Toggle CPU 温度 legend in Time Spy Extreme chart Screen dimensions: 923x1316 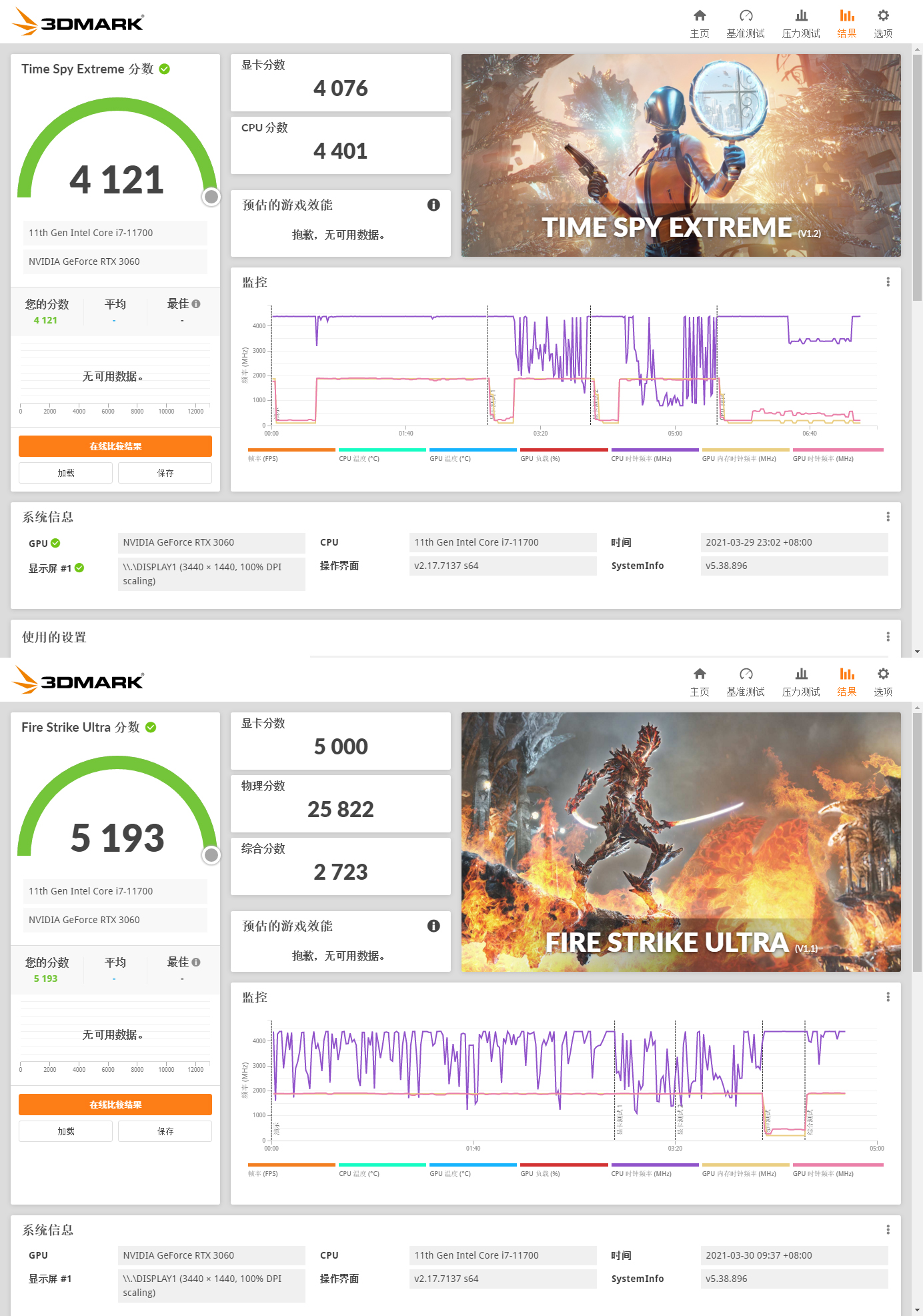[x=382, y=455]
